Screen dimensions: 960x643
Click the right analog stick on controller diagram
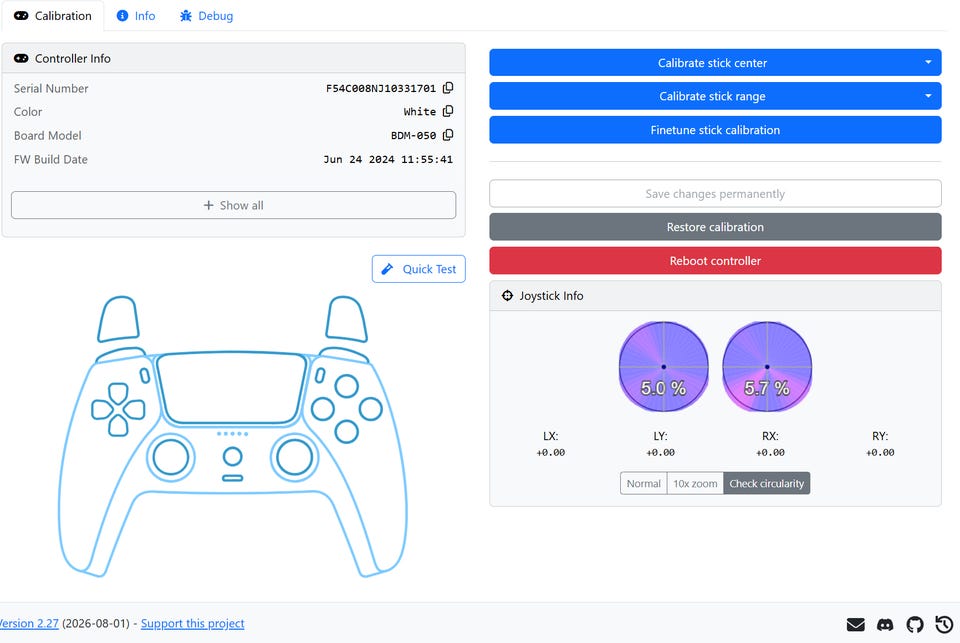tap(294, 457)
